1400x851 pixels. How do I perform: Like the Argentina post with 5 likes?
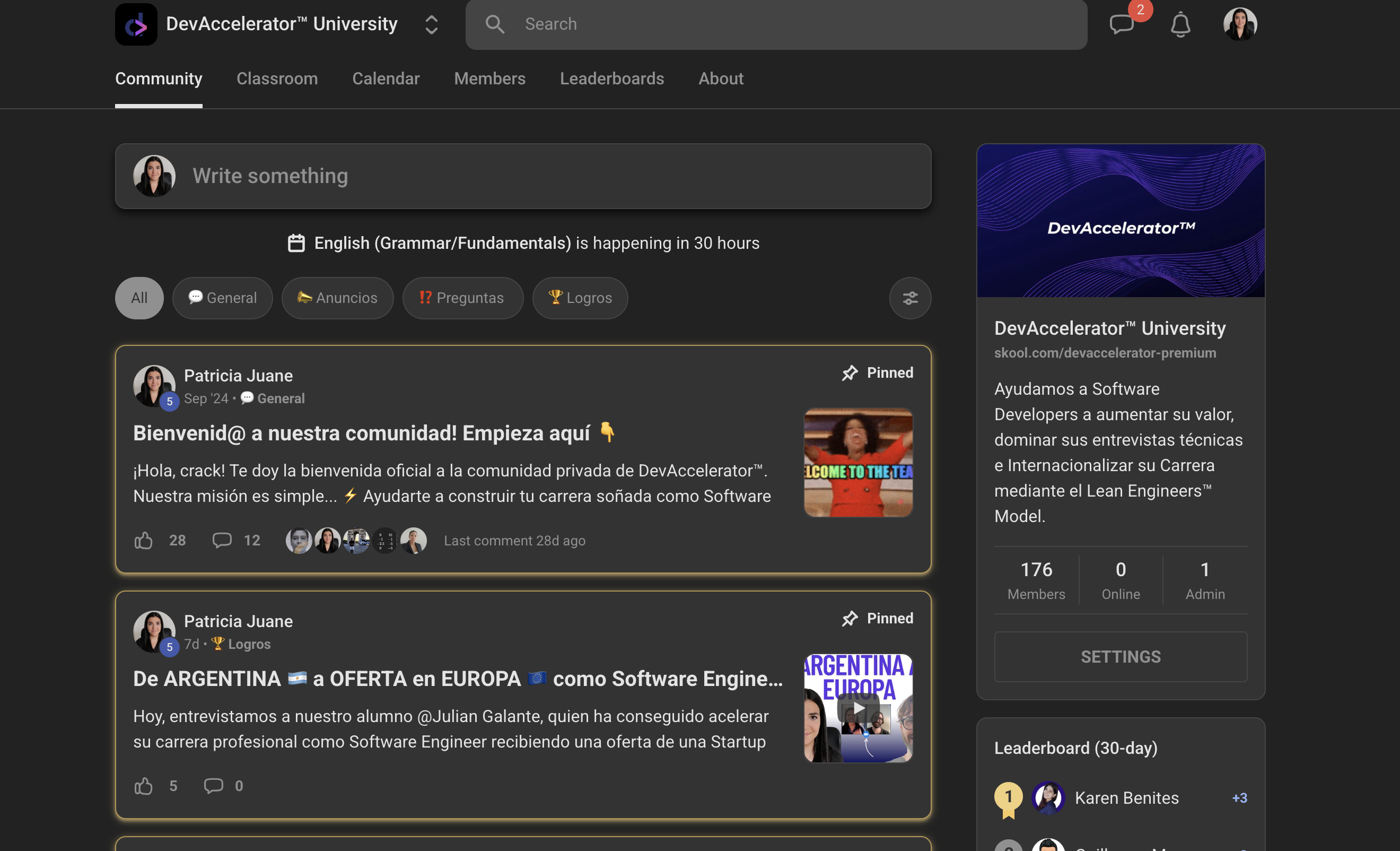pyautogui.click(x=143, y=786)
